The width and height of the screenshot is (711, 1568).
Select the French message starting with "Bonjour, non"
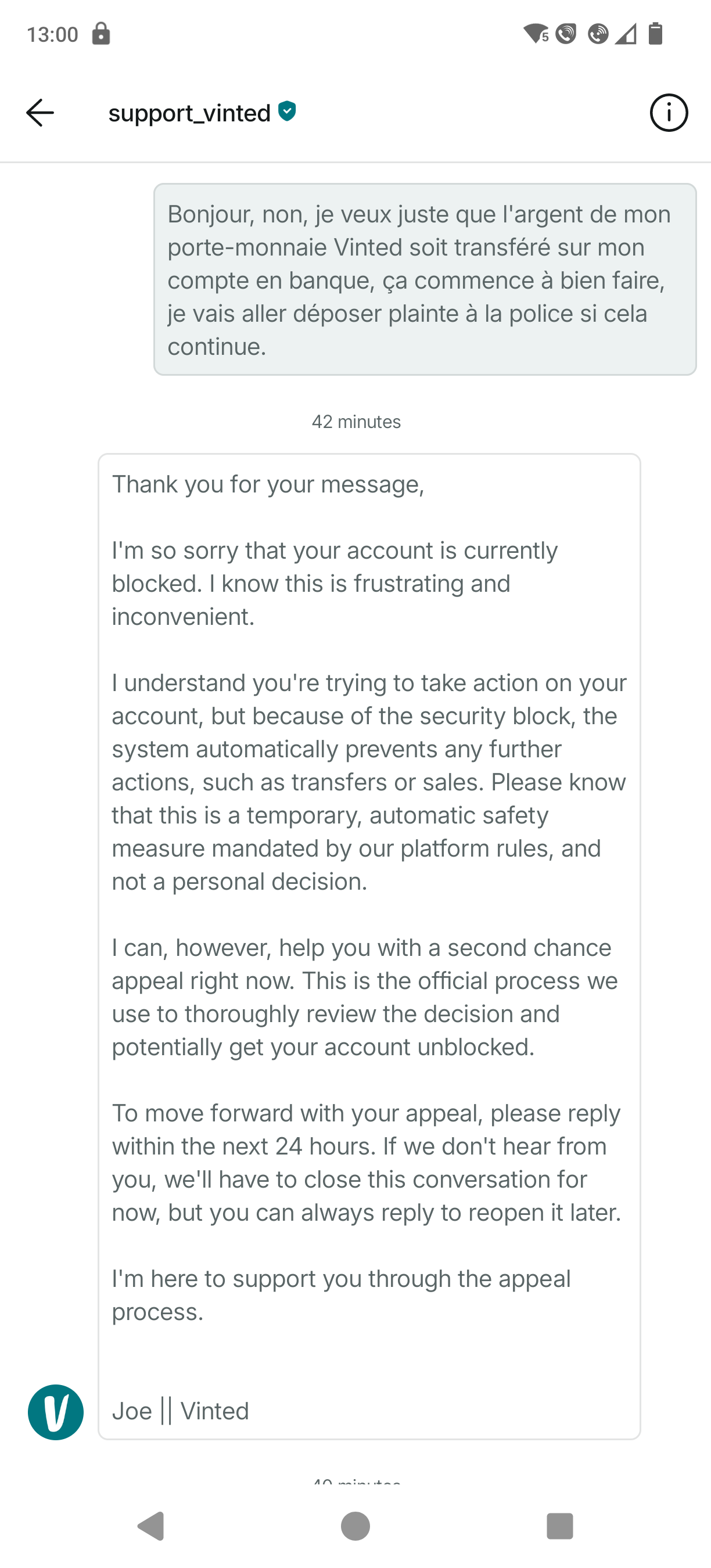click(424, 279)
